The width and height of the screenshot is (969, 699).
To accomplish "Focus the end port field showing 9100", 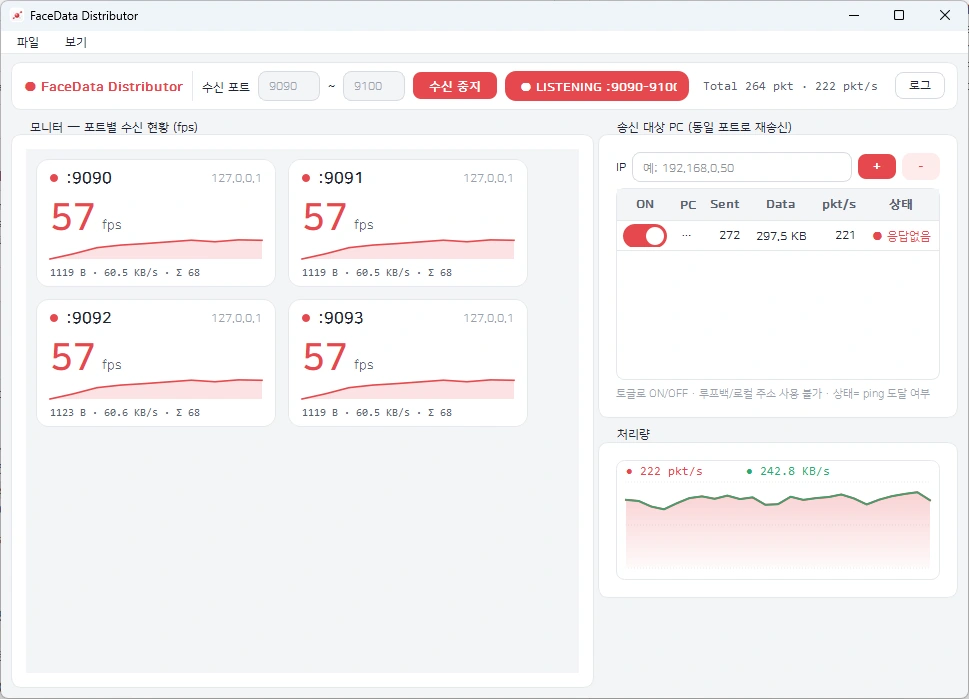I will click(374, 86).
